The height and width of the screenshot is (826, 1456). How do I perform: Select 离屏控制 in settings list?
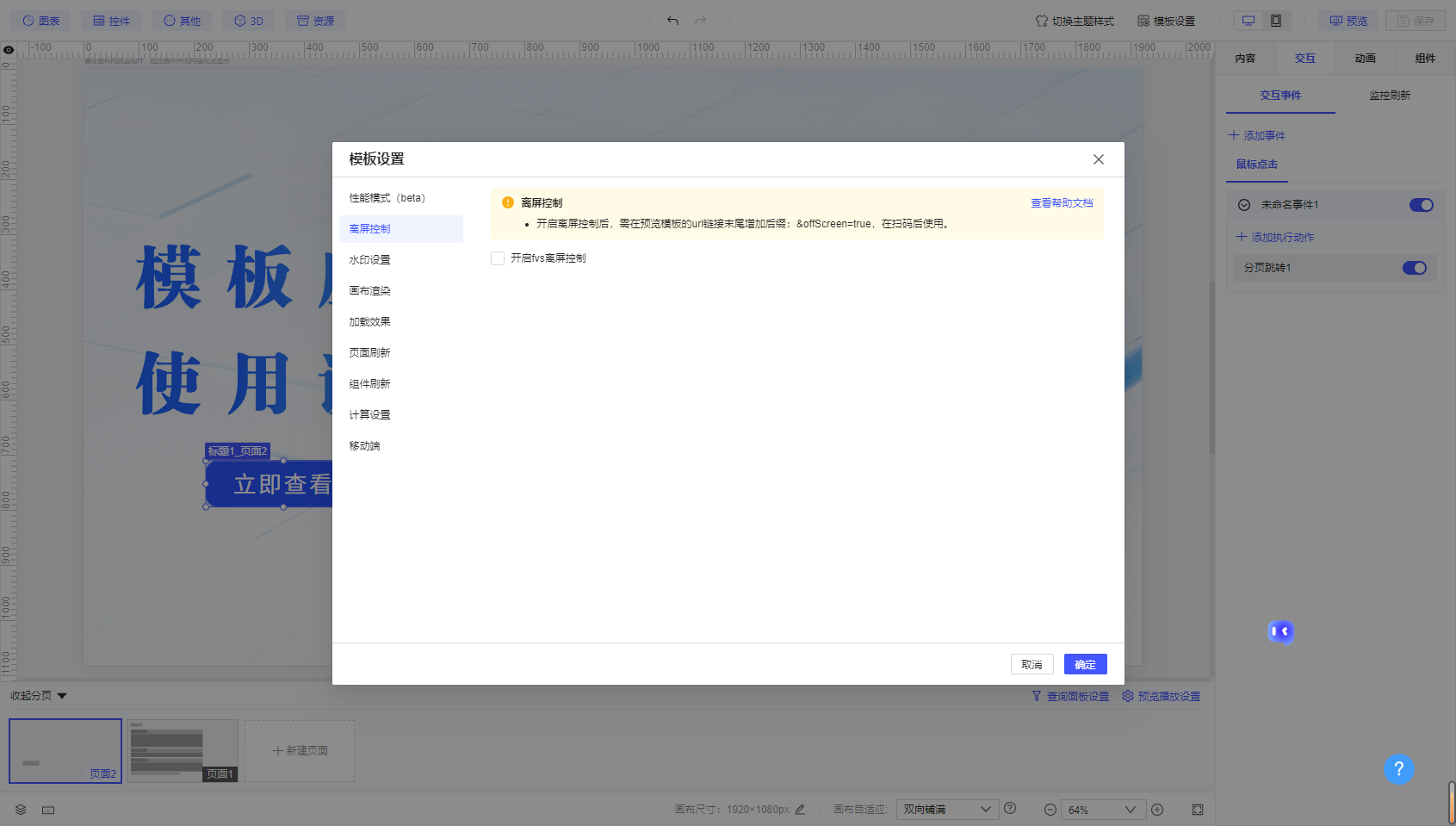[x=401, y=229]
